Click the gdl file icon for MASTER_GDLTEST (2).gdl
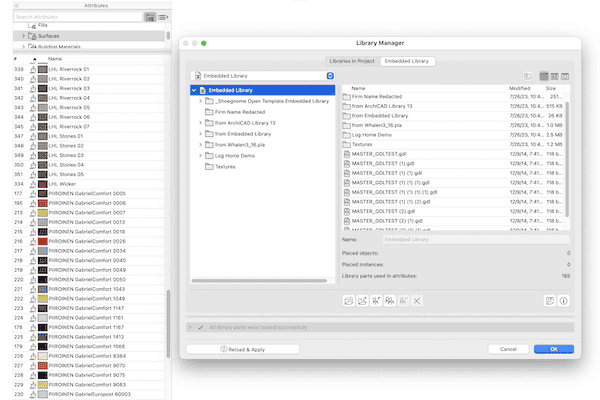Screen dimensions: 600x400 point(347,211)
